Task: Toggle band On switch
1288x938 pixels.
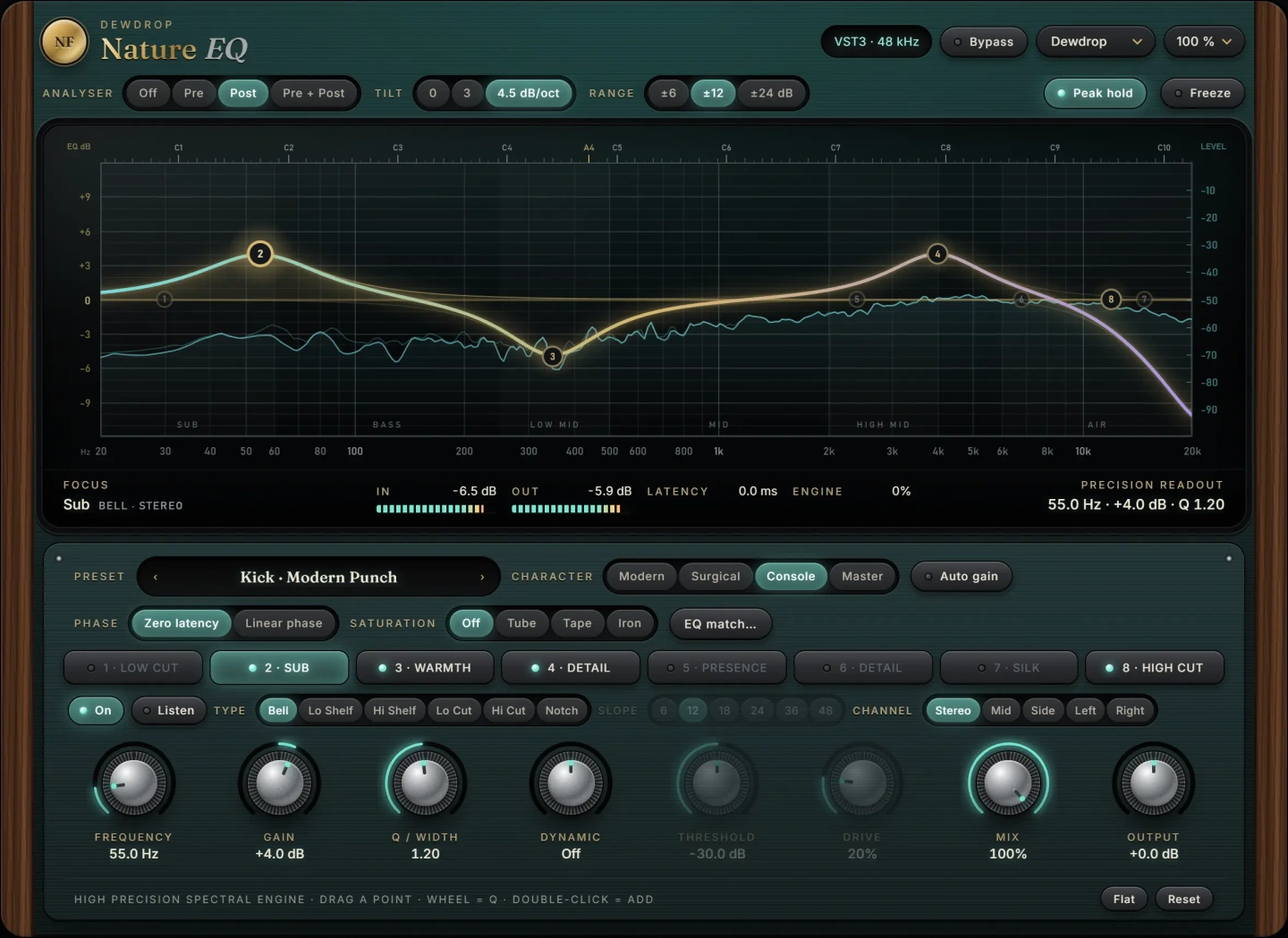Action: click(x=96, y=711)
